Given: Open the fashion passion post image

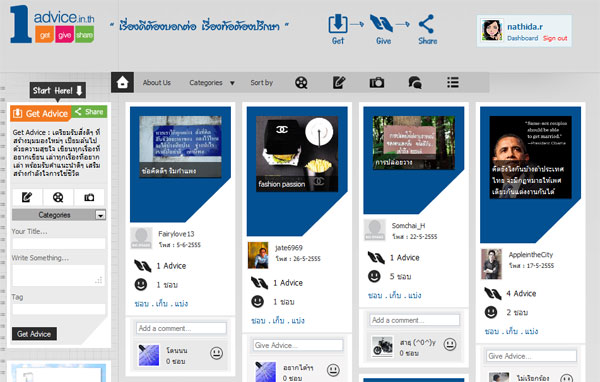Looking at the screenshot, I should pyautogui.click(x=297, y=154).
